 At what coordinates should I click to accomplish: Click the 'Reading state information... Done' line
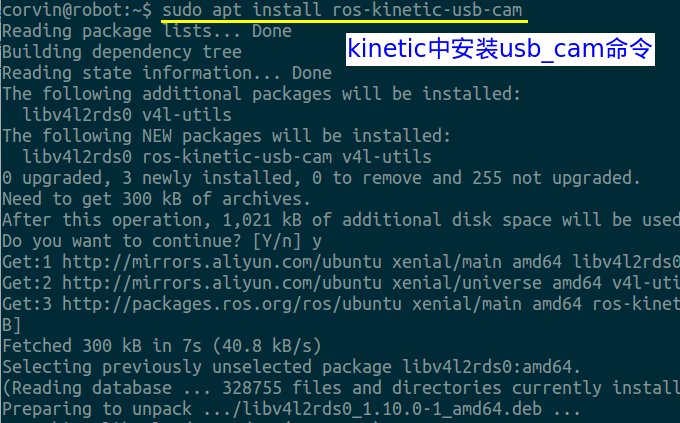(167, 73)
